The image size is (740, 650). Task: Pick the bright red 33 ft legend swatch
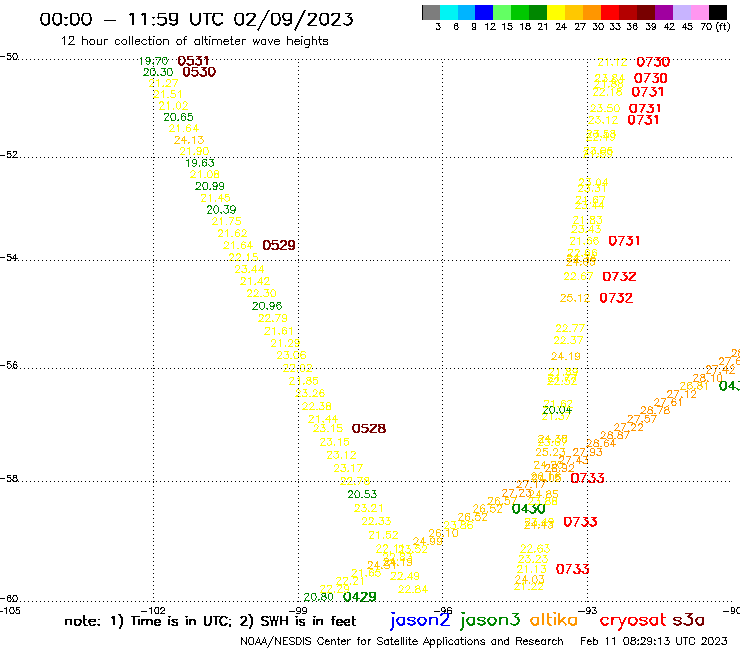click(610, 12)
